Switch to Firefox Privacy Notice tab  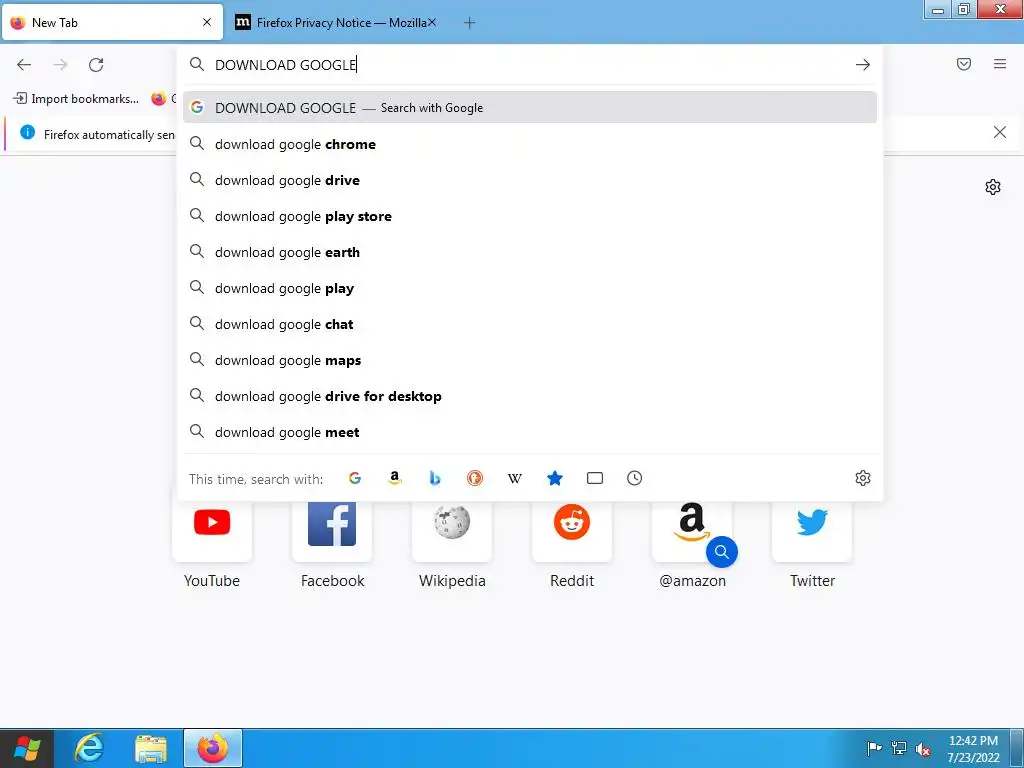point(336,23)
